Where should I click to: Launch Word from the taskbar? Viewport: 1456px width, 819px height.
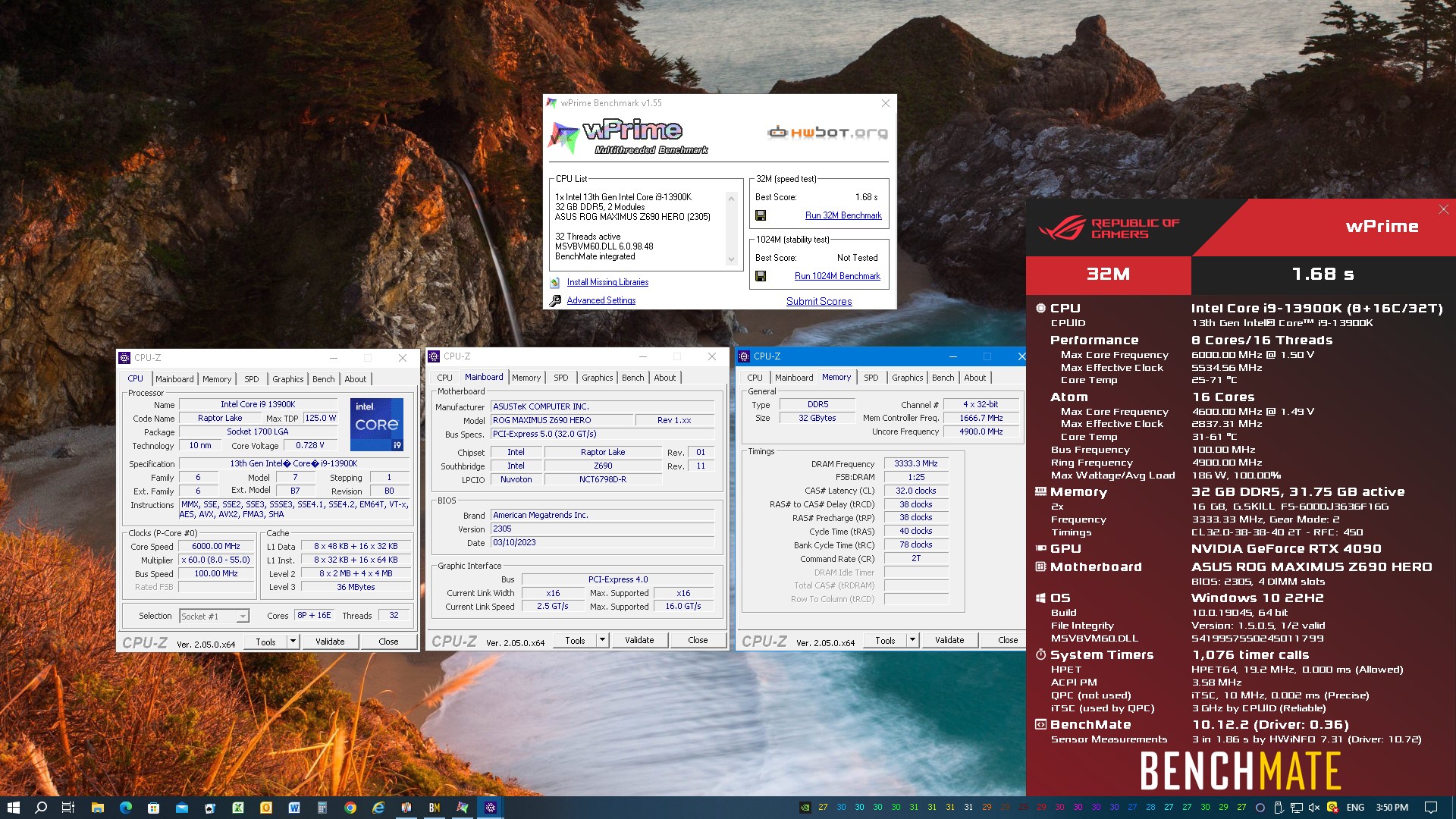click(294, 808)
